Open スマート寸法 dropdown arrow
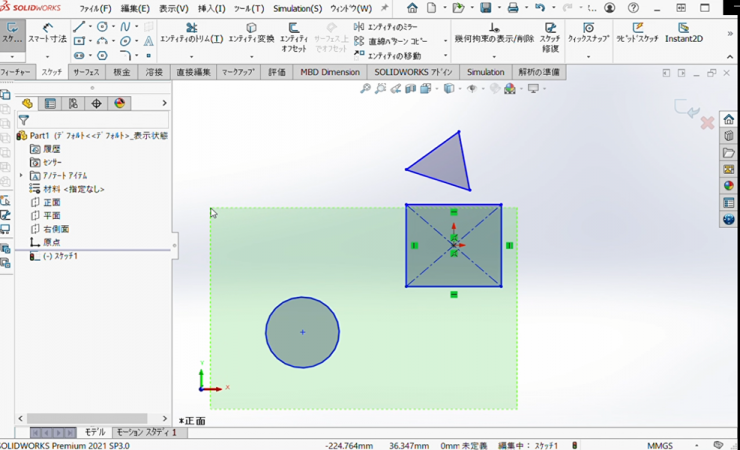The height and width of the screenshot is (450, 740). point(47,57)
